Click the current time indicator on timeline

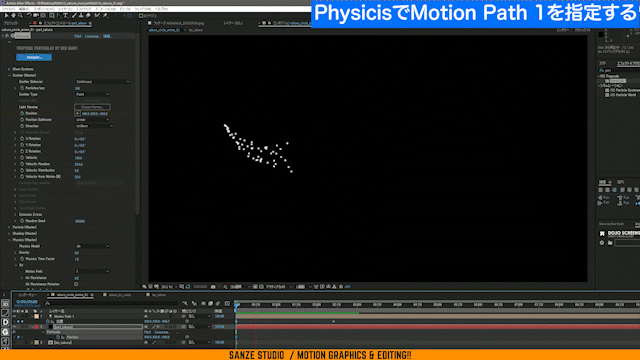click(237, 304)
